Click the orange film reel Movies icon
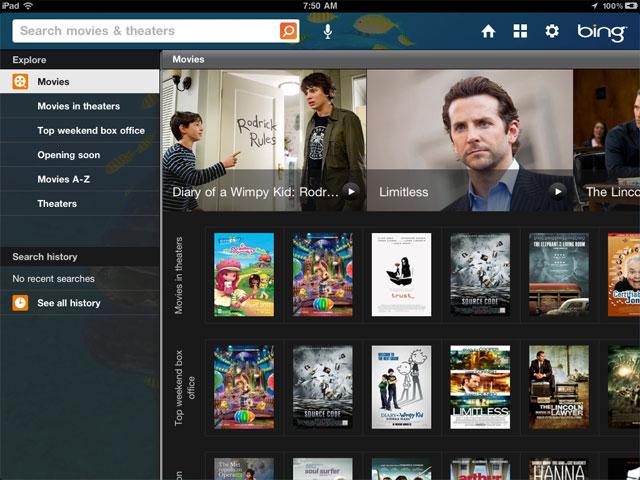This screenshot has width=640, height=480. click(20, 82)
